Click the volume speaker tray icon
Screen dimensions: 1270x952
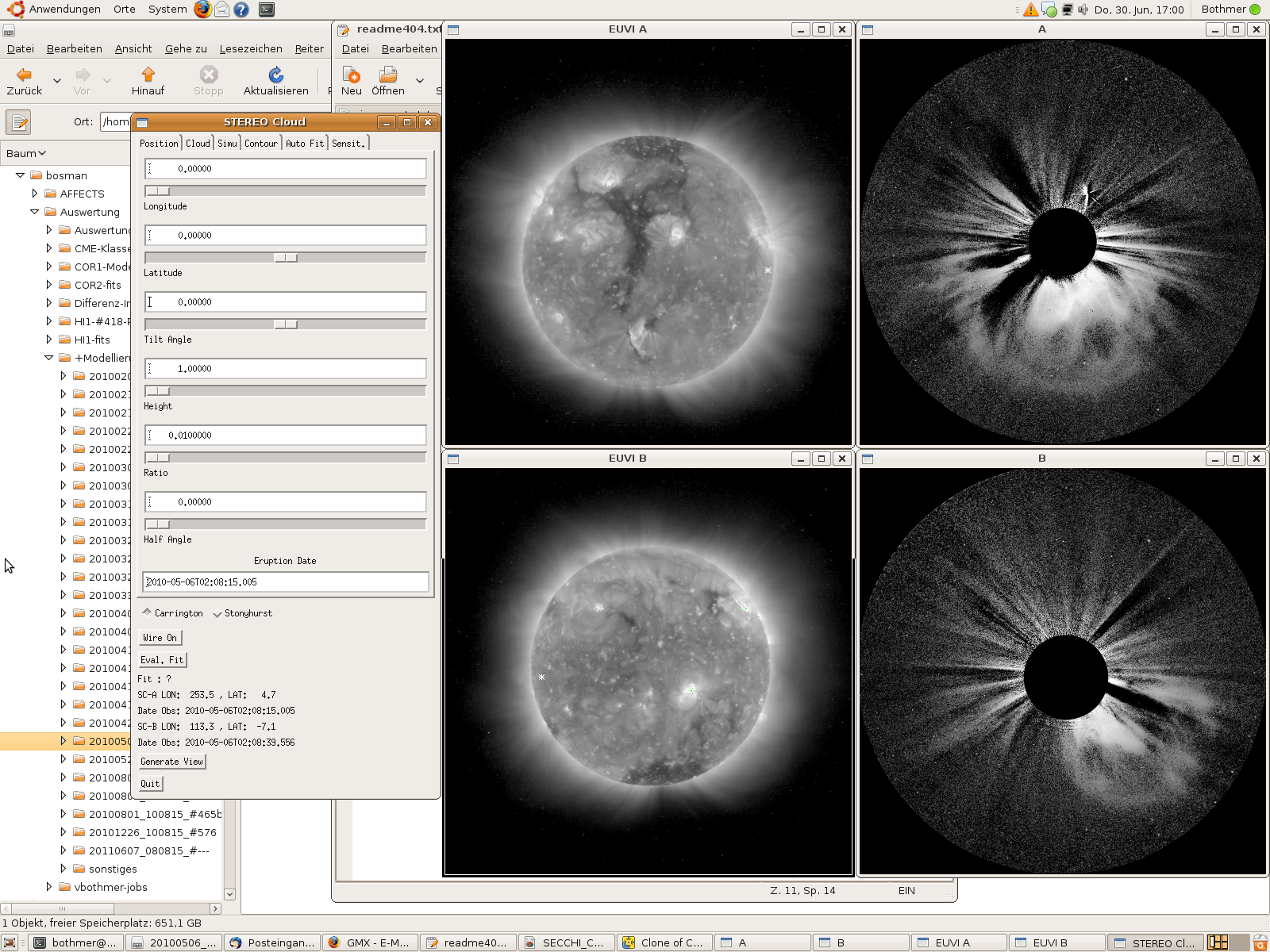pyautogui.click(x=1083, y=10)
